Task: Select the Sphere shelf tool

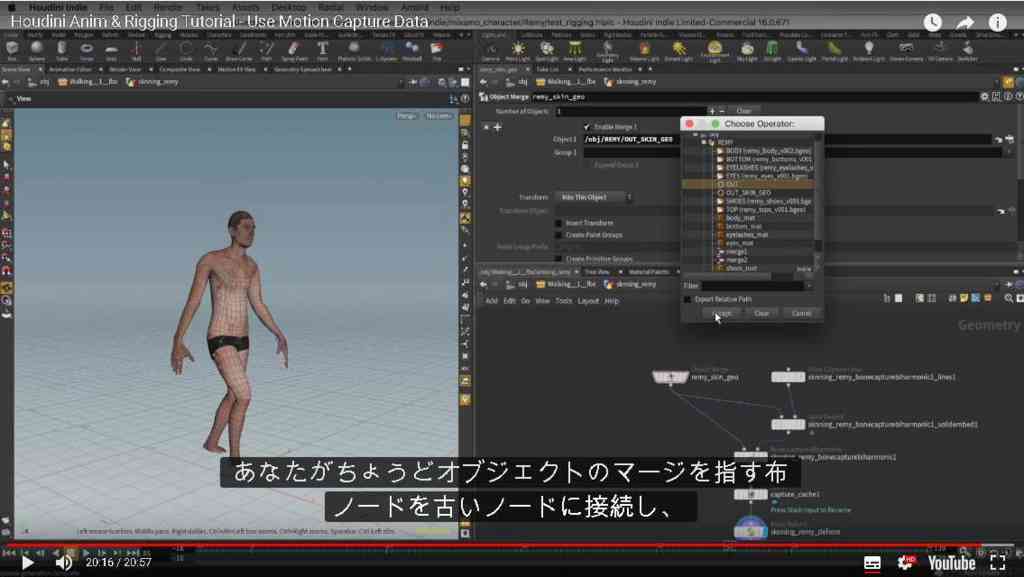Action: 37,50
